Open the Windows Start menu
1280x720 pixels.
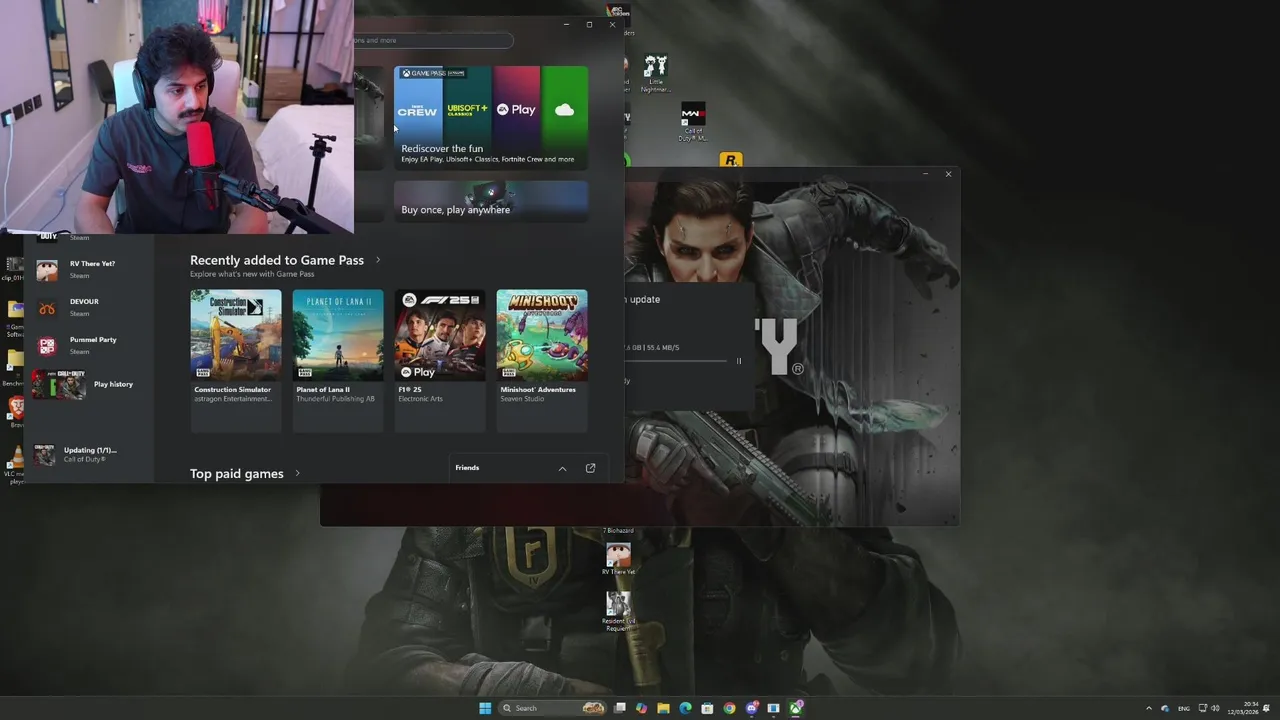pyautogui.click(x=485, y=708)
